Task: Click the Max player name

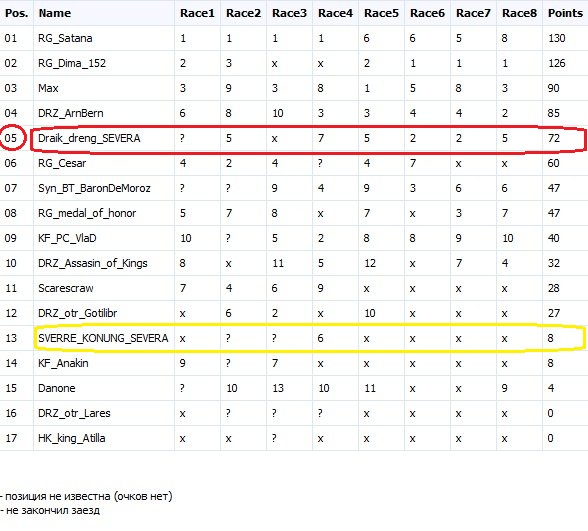Action: [x=48, y=88]
